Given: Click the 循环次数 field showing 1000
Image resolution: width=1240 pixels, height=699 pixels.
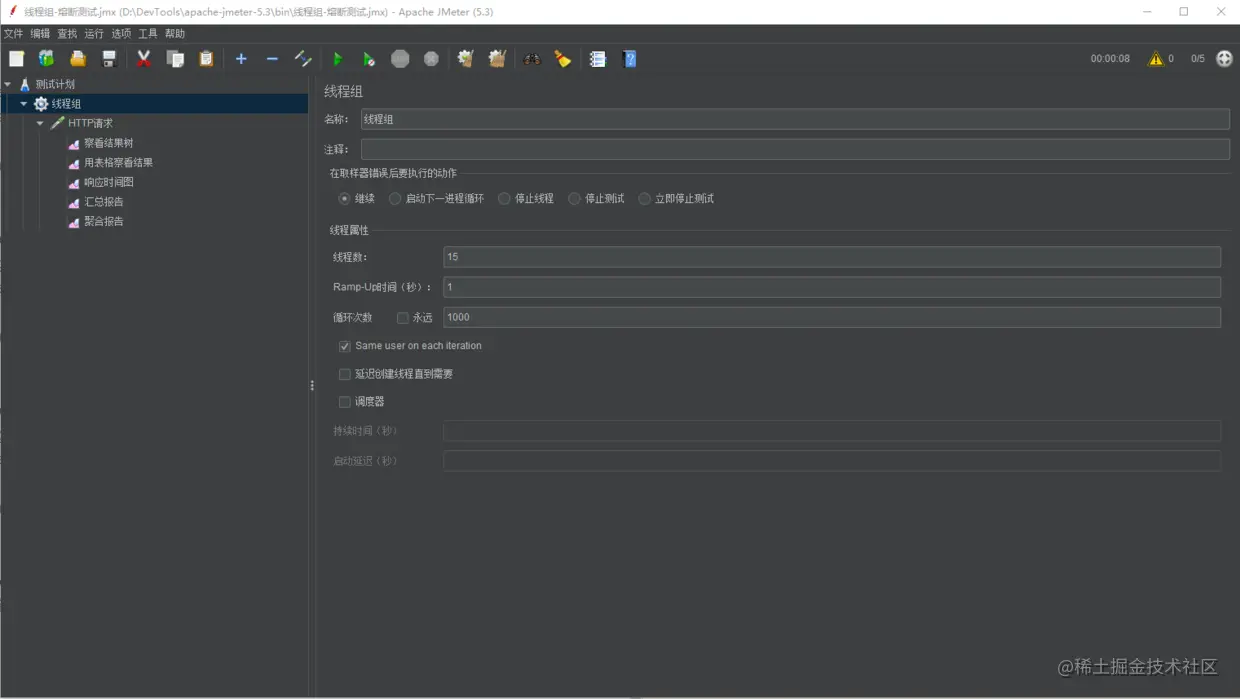Looking at the screenshot, I should [832, 317].
